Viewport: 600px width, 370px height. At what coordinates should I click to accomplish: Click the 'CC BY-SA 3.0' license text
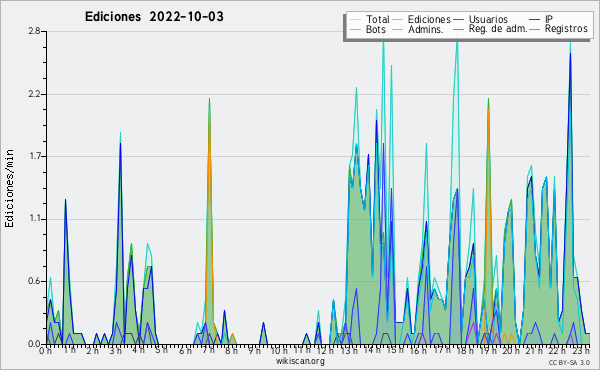tap(569, 363)
